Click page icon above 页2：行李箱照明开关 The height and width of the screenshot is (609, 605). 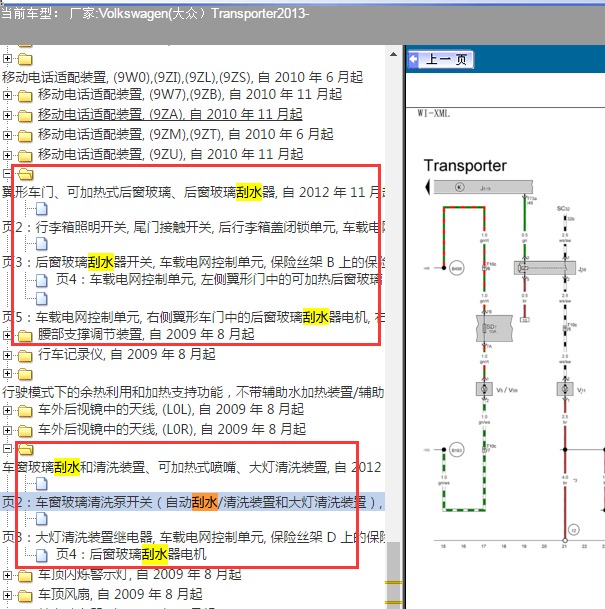coord(42,209)
